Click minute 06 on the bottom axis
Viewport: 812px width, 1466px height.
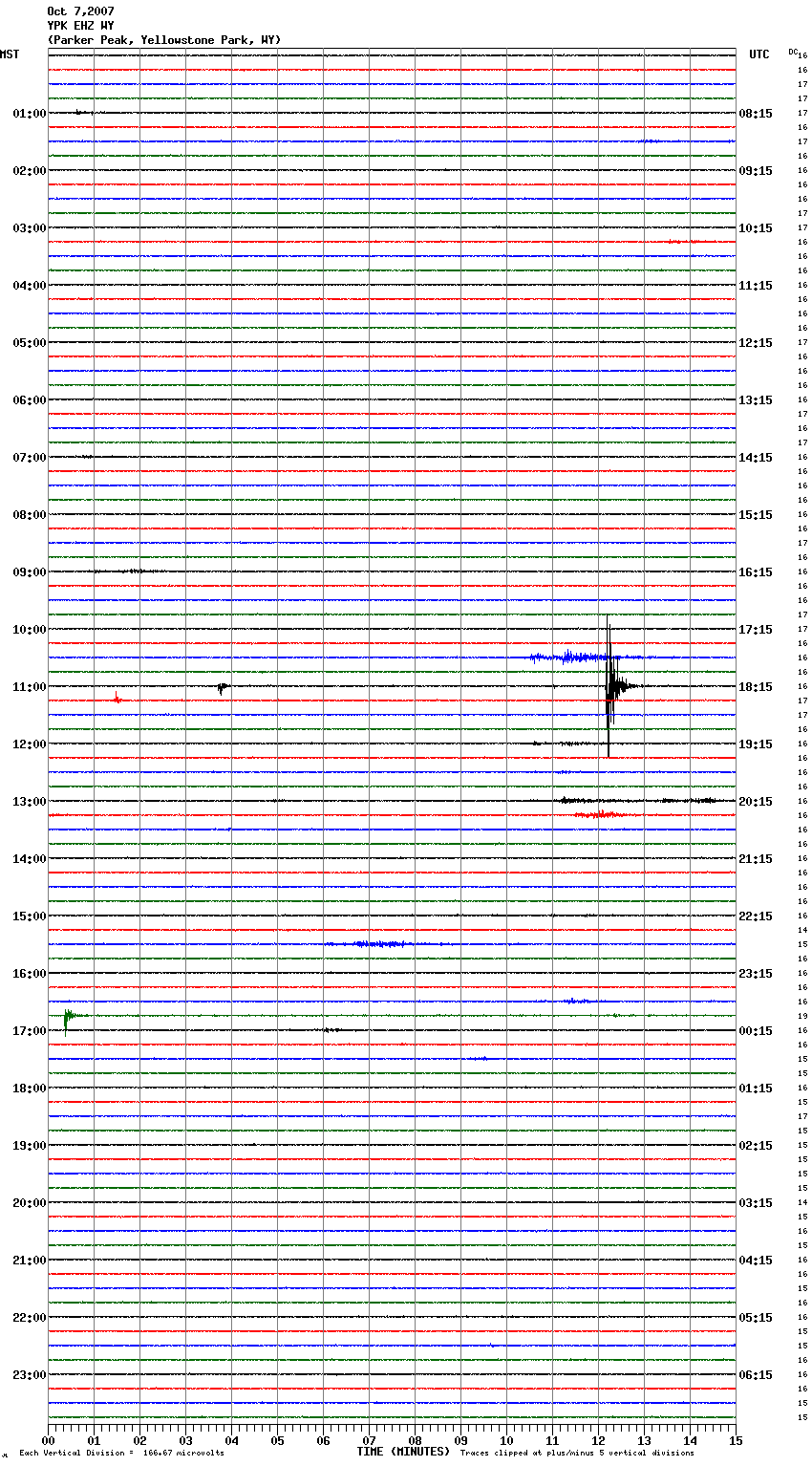(x=323, y=1440)
